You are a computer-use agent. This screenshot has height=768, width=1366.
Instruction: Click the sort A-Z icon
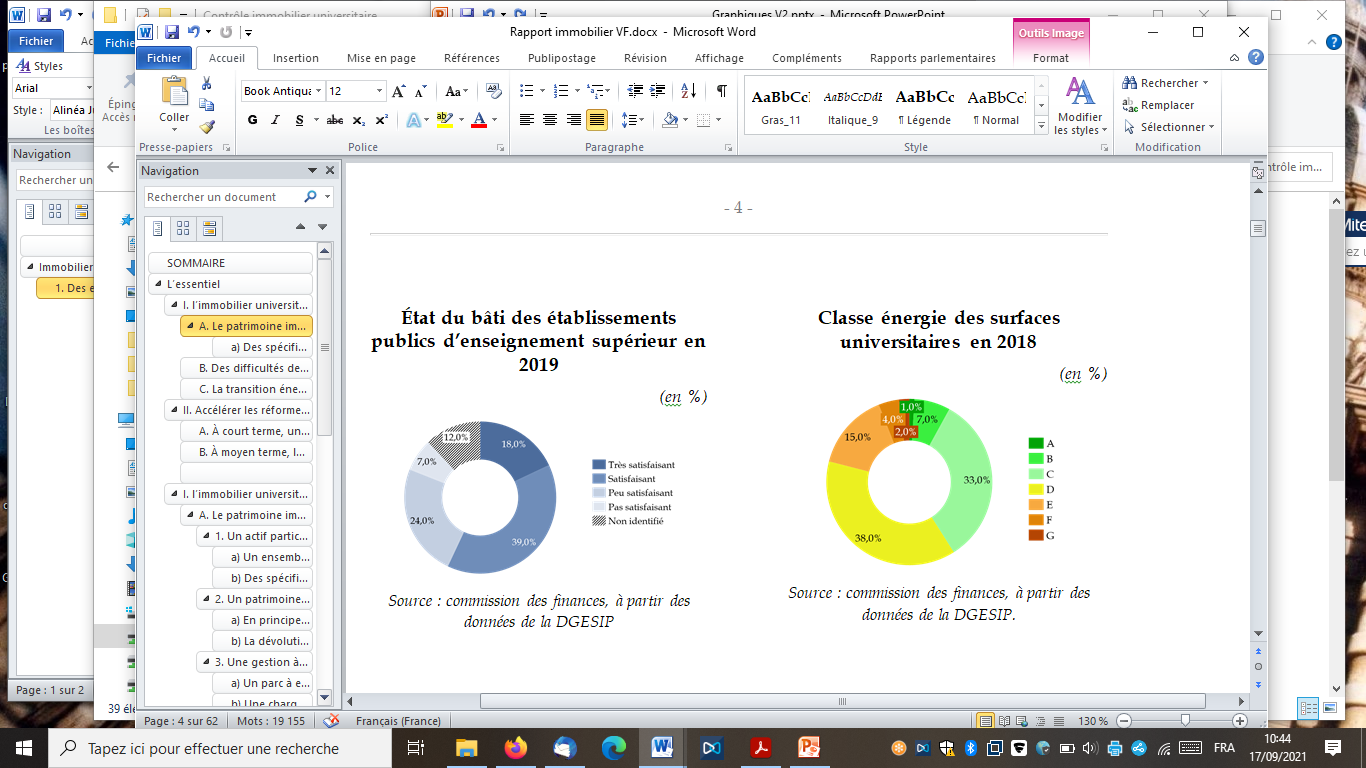click(x=688, y=91)
